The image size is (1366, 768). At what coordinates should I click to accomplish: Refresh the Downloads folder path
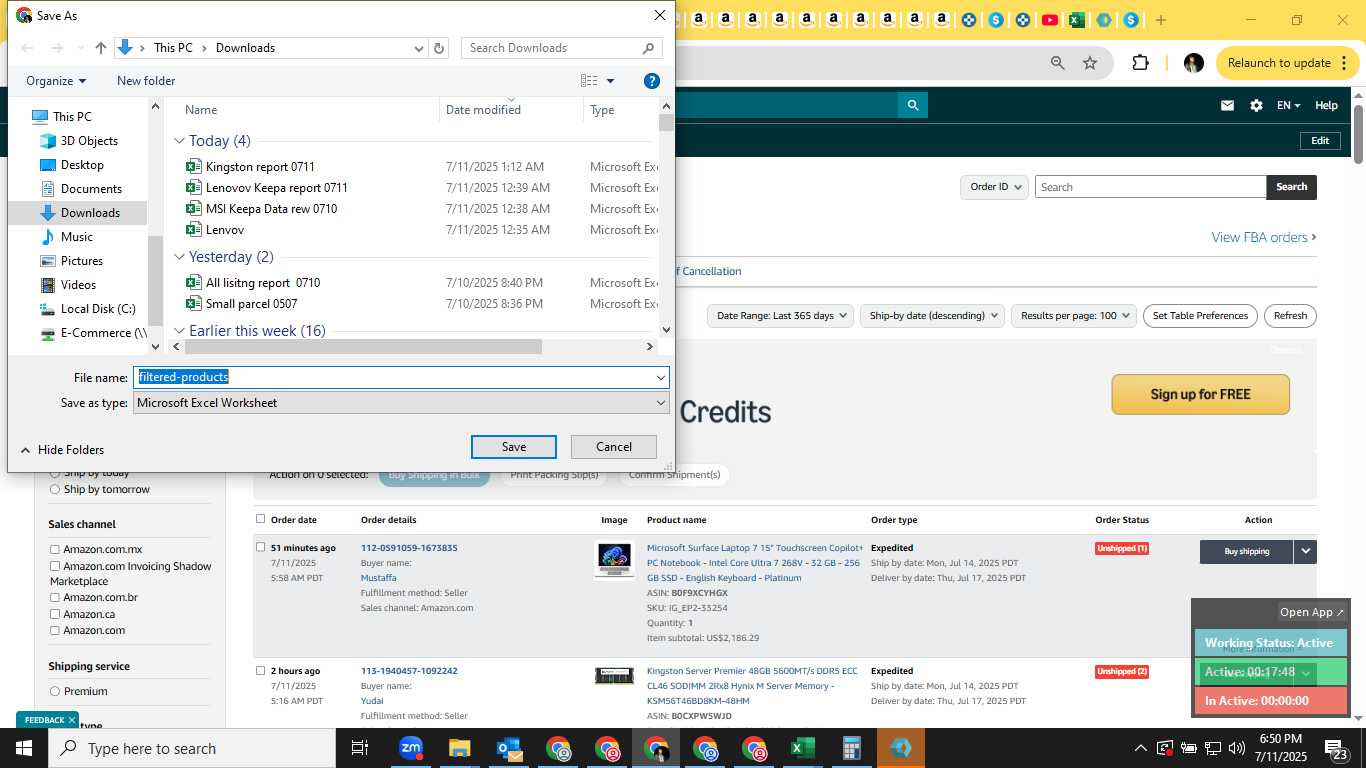(439, 48)
